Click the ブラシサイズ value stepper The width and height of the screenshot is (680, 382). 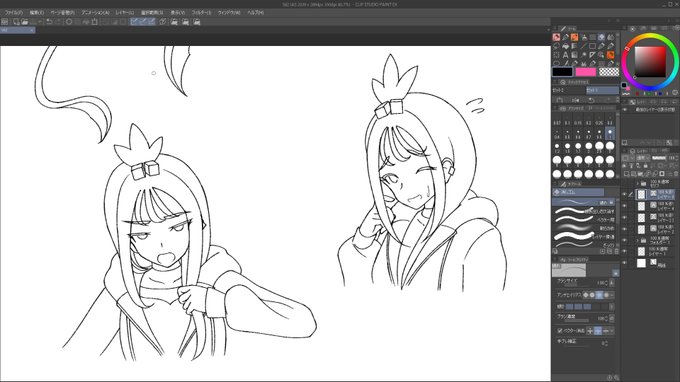pyautogui.click(x=605, y=283)
